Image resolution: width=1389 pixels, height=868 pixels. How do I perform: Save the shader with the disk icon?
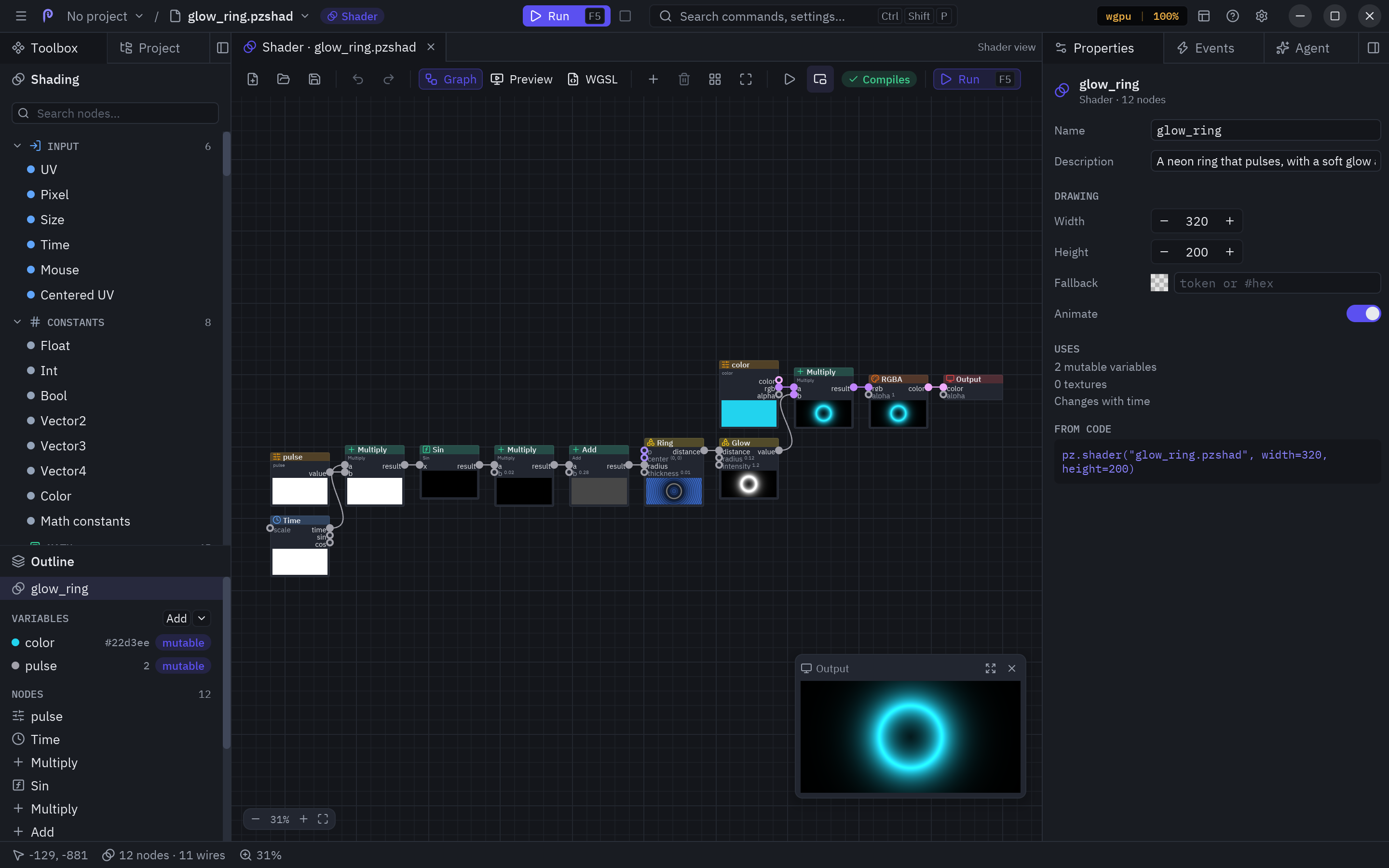[314, 79]
